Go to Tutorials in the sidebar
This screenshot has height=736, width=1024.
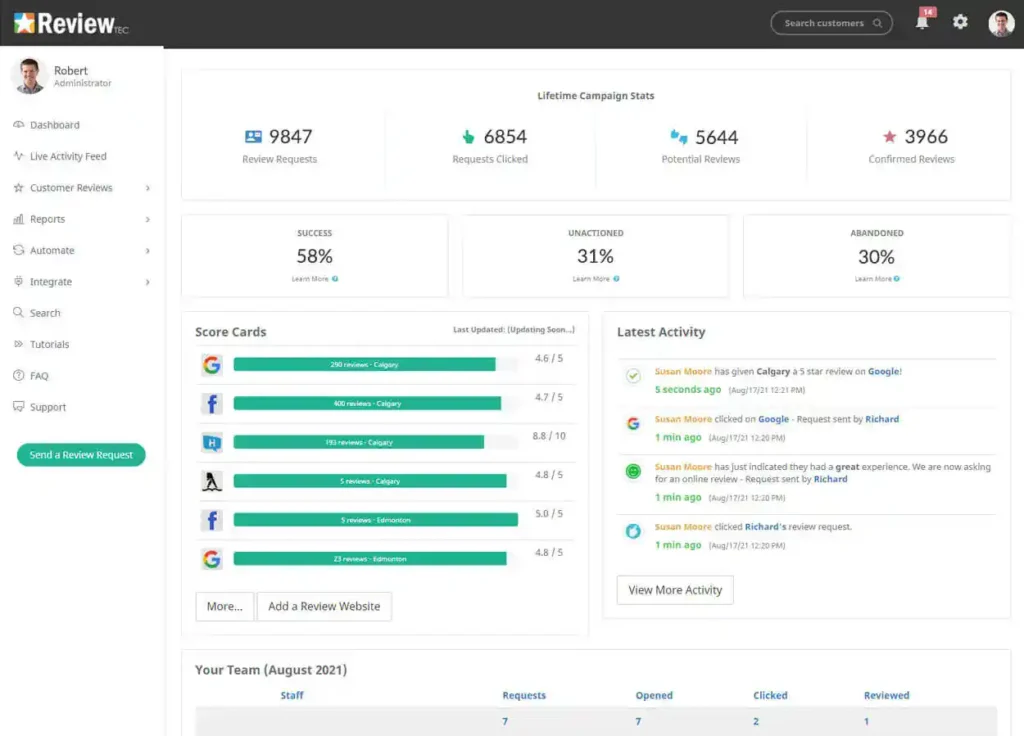pos(49,345)
